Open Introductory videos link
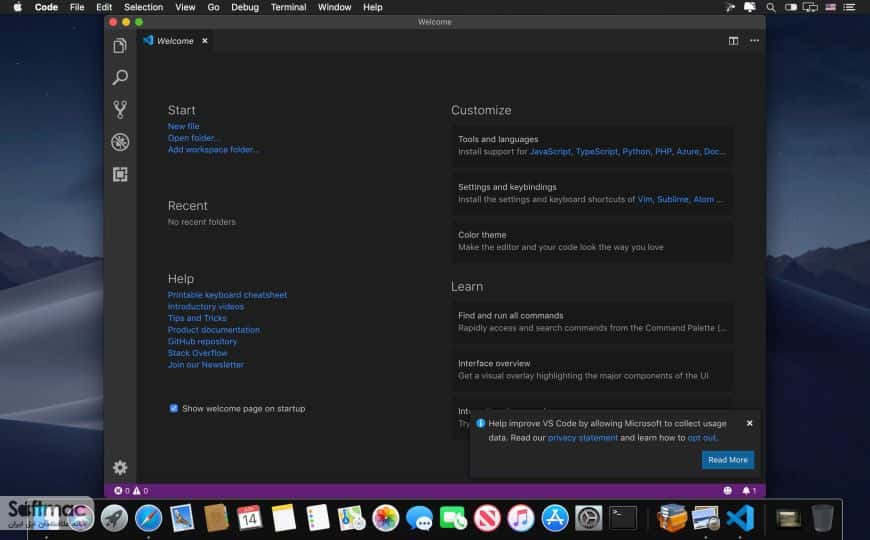870x540 pixels. (205, 306)
